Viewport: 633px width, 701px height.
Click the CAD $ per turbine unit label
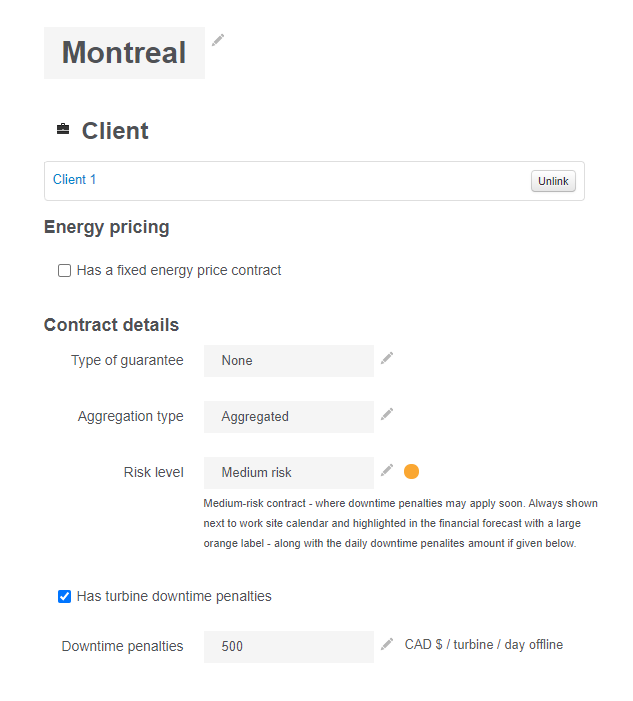[x=484, y=645]
